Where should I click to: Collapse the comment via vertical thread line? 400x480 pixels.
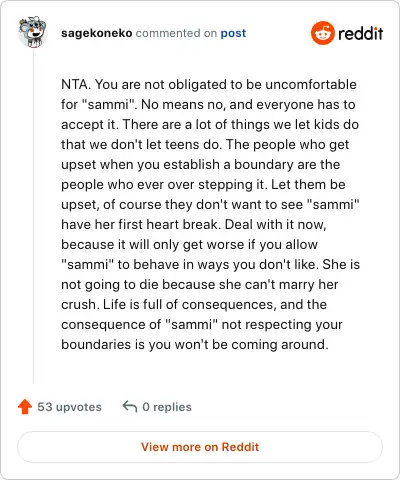click(33, 217)
